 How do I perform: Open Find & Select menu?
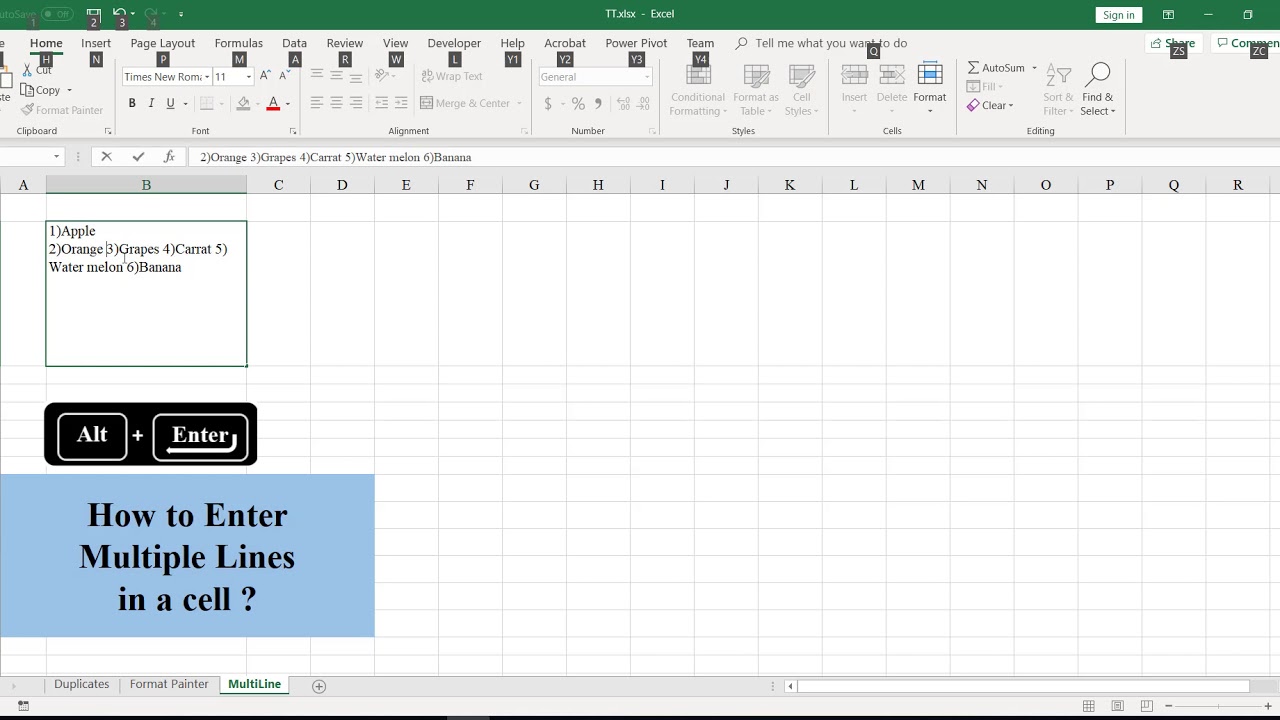tap(1097, 90)
